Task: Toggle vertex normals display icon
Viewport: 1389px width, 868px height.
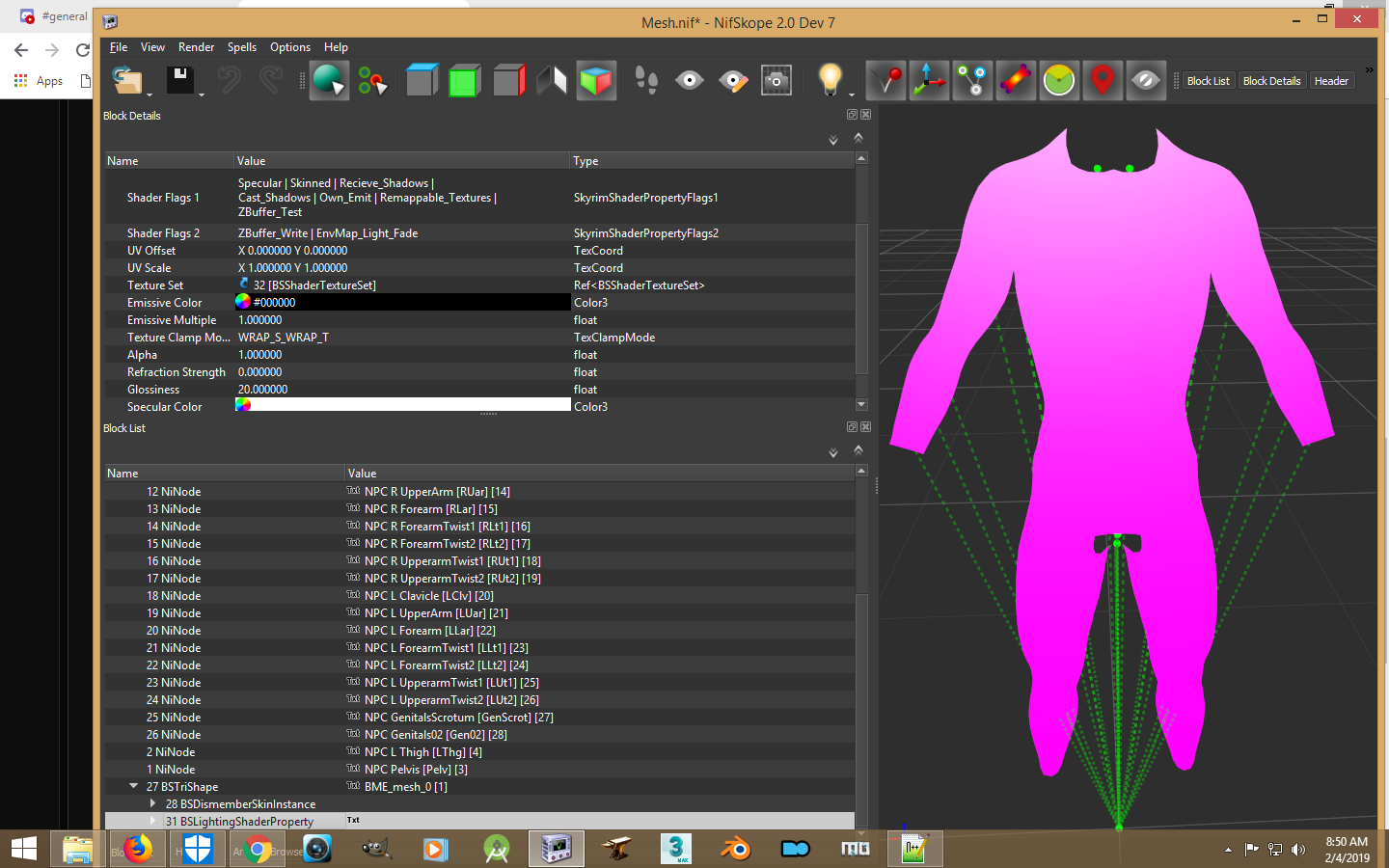Action: 885,80
